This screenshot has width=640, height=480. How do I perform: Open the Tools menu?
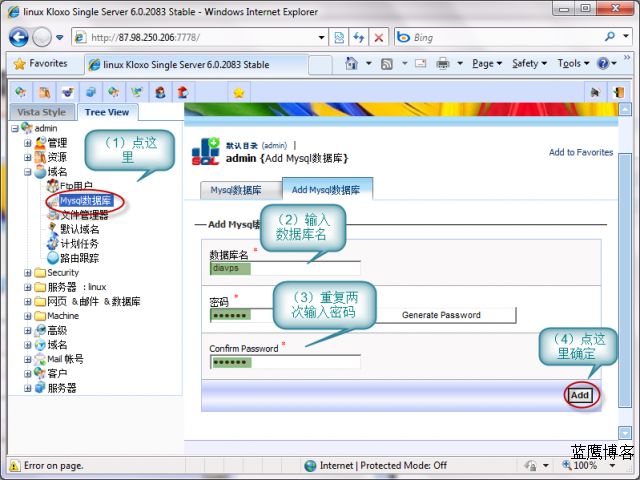(573, 63)
